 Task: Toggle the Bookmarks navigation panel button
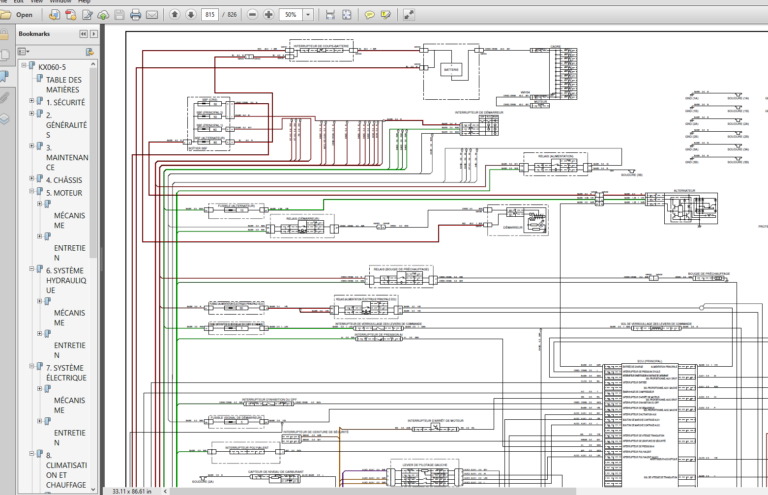(5, 76)
